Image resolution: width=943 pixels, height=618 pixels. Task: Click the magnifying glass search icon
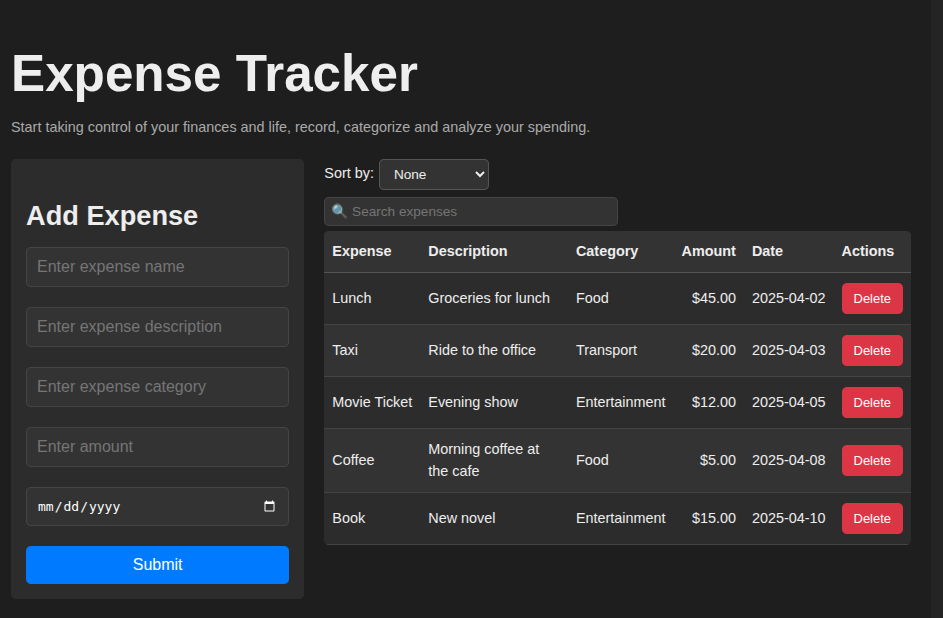pos(339,211)
